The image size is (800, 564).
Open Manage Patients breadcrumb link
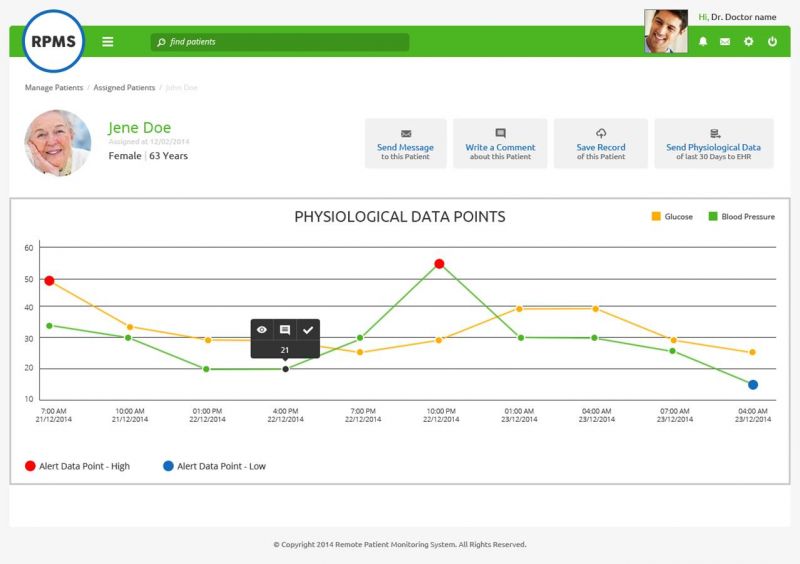click(54, 87)
